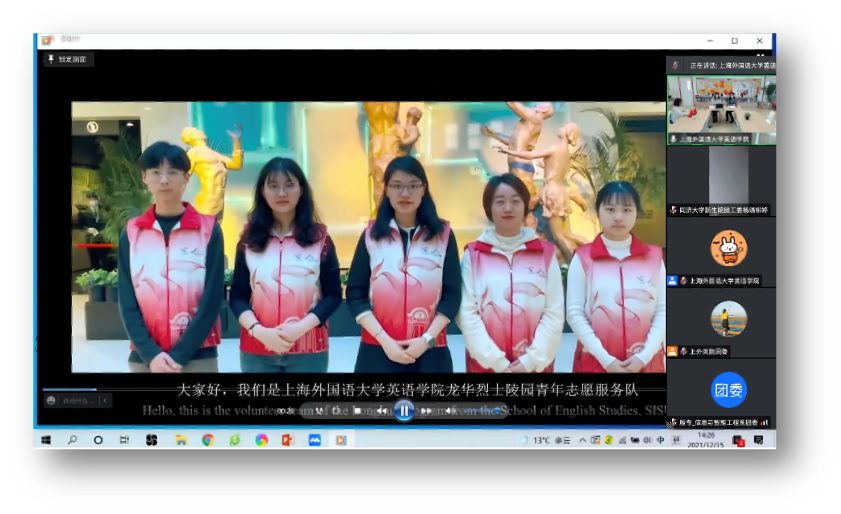Click the message input field at bottom left
The width and height of the screenshot is (841, 514).
click(77, 401)
